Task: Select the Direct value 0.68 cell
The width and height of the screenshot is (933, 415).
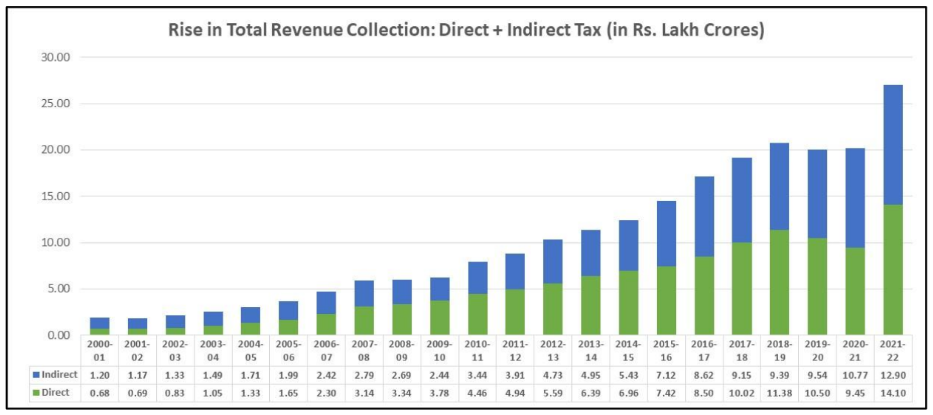Action: pos(99,393)
